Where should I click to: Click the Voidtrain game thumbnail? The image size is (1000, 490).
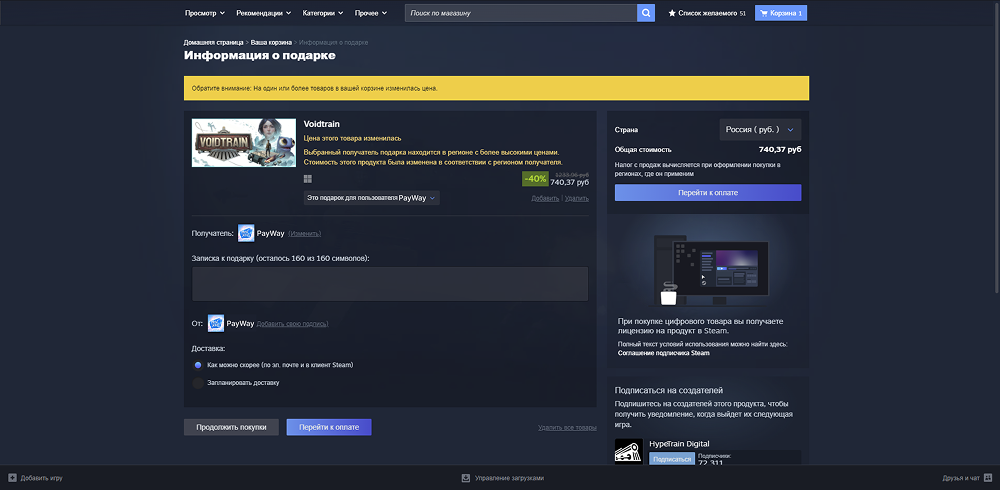point(244,143)
